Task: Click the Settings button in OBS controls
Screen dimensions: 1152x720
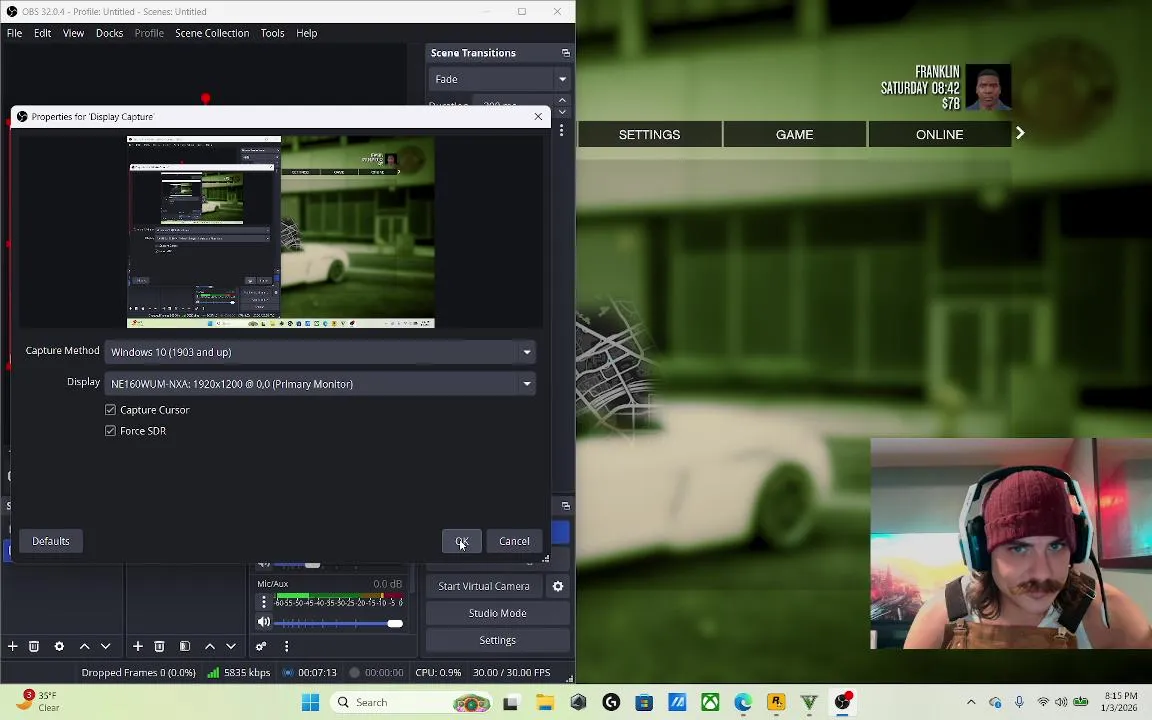Action: [497, 640]
